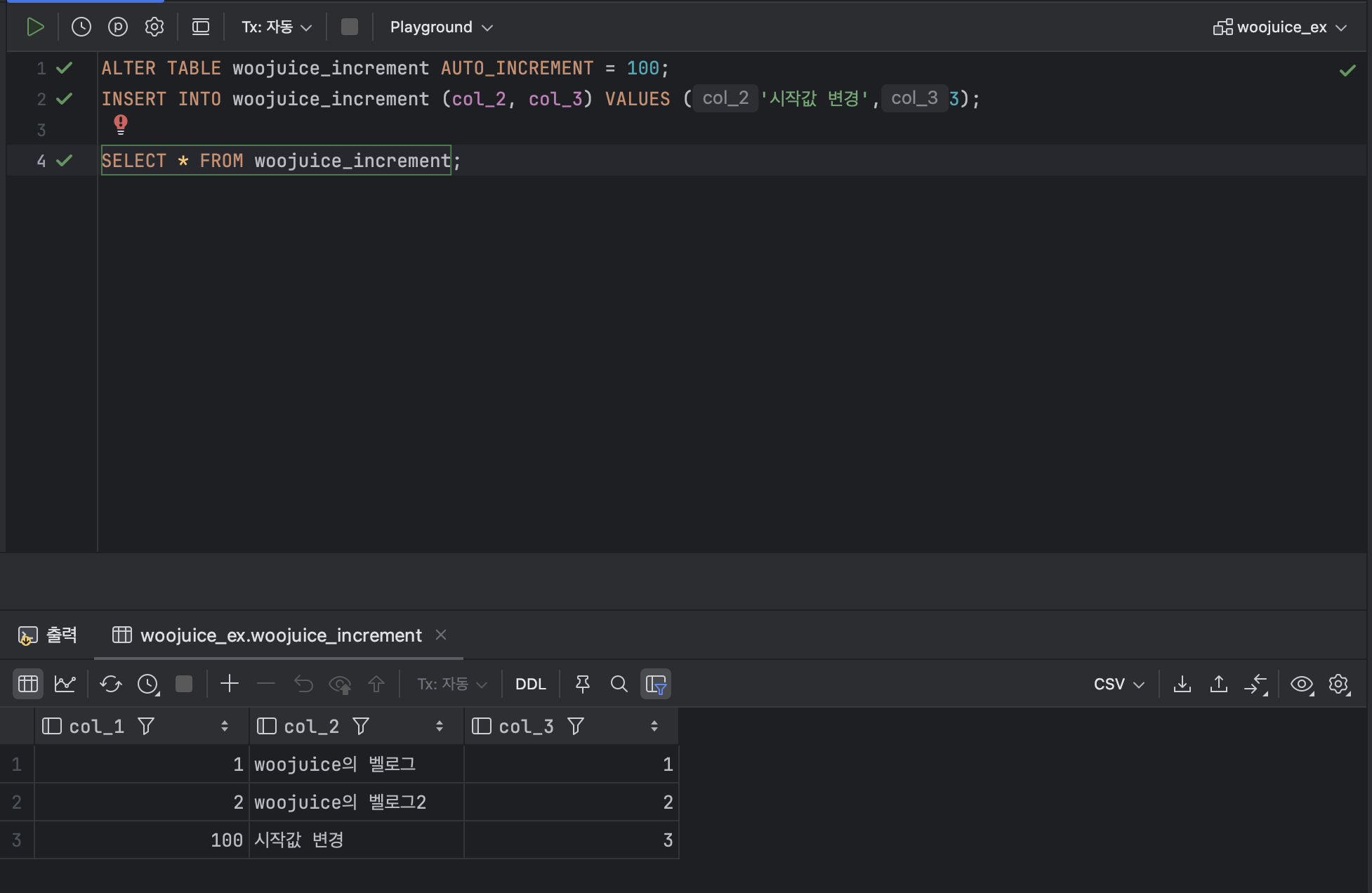Open filter for col_2 column
1372x893 pixels.
tap(361, 727)
